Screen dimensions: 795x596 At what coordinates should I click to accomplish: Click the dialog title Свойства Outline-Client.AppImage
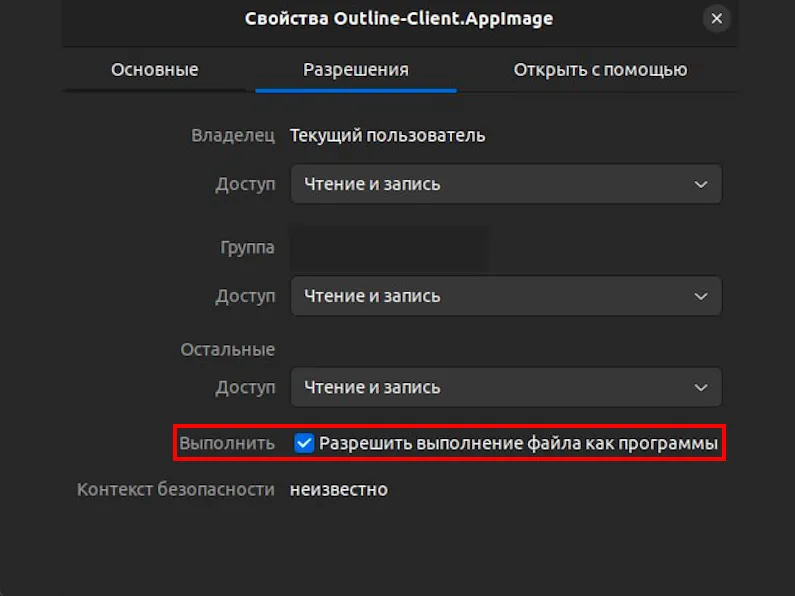pyautogui.click(x=399, y=19)
